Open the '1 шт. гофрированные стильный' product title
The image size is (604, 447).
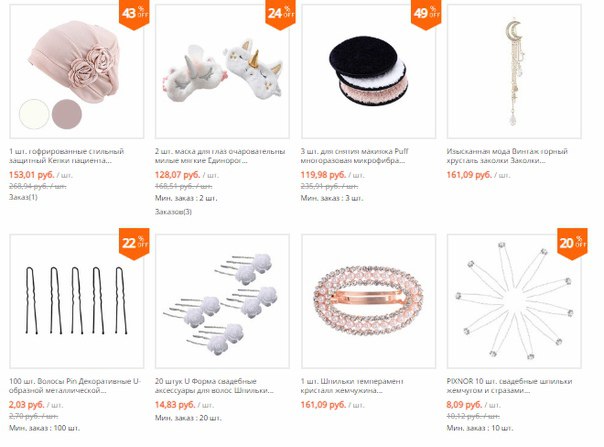(67, 156)
